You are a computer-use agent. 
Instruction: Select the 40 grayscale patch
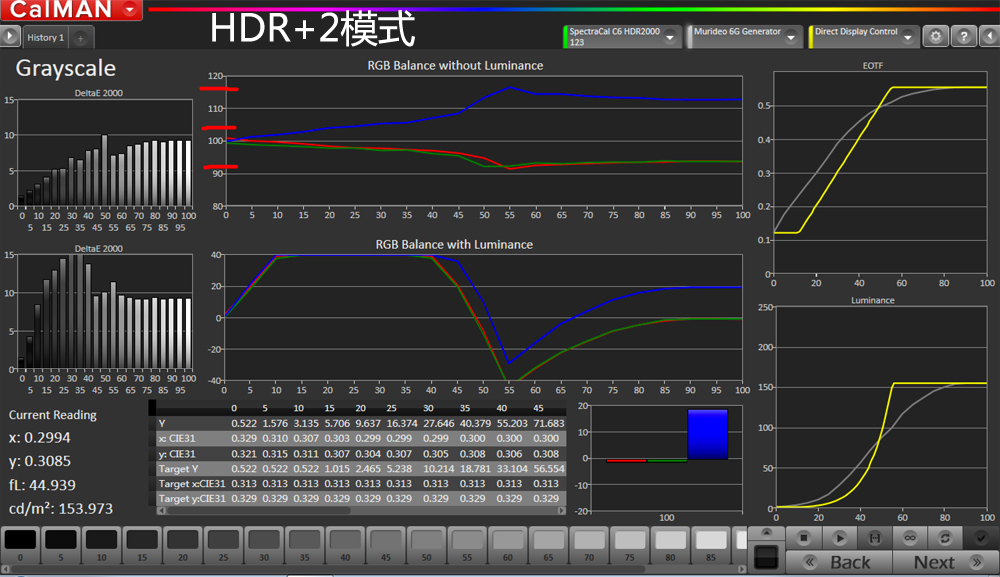(x=345, y=545)
